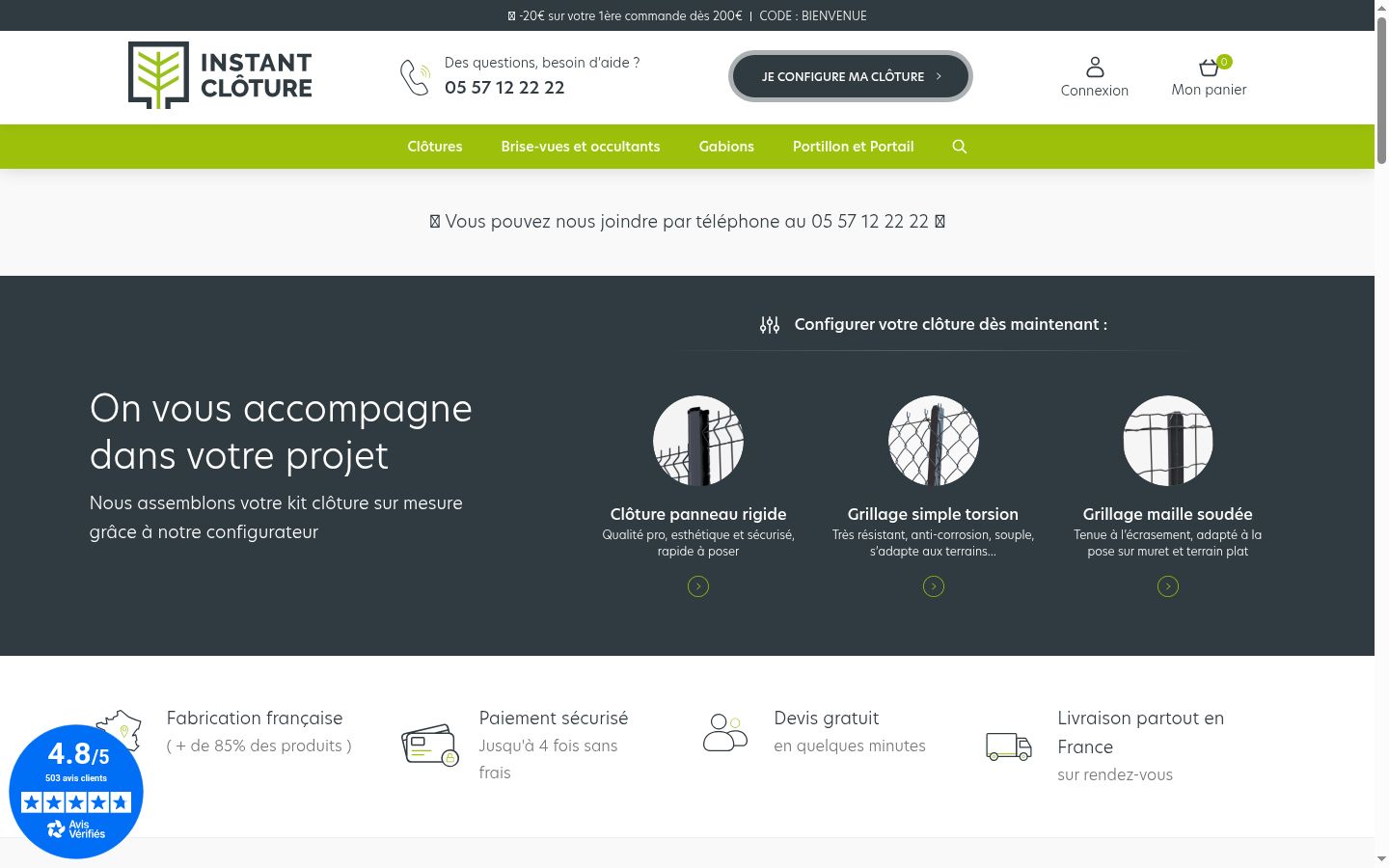Click the Mon panier link text
This screenshot has width=1389, height=868.
1209,90
